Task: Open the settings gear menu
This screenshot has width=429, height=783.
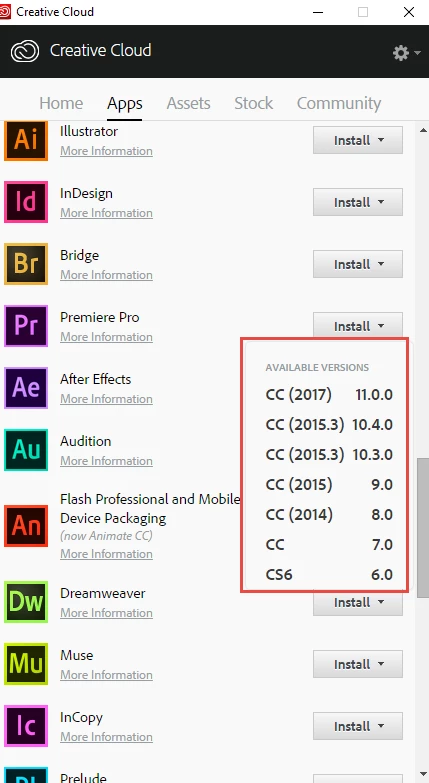Action: click(406, 52)
